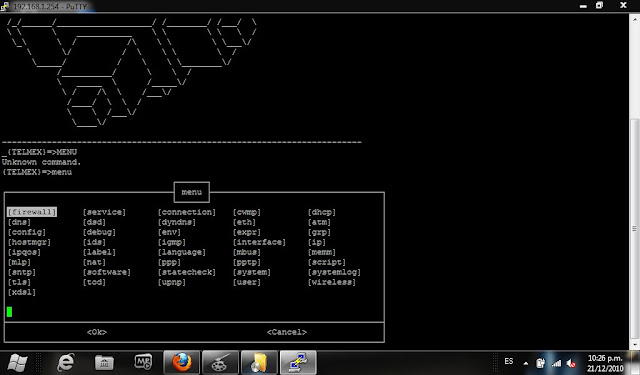Switch to the PuTTY taskbar button
This screenshot has width=640, height=375.
298,362
